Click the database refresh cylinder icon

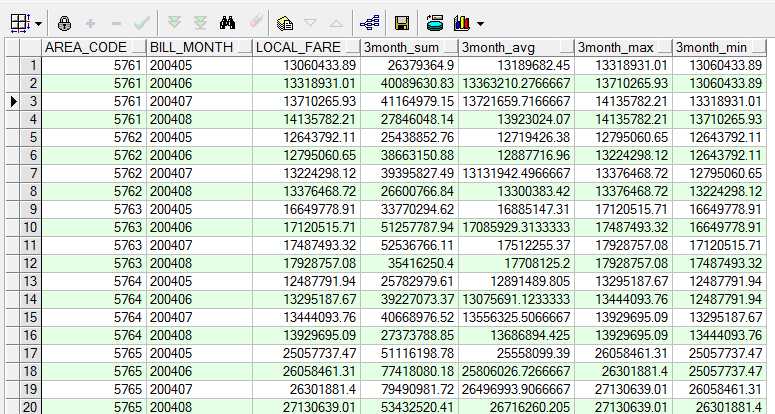pyautogui.click(x=434, y=23)
